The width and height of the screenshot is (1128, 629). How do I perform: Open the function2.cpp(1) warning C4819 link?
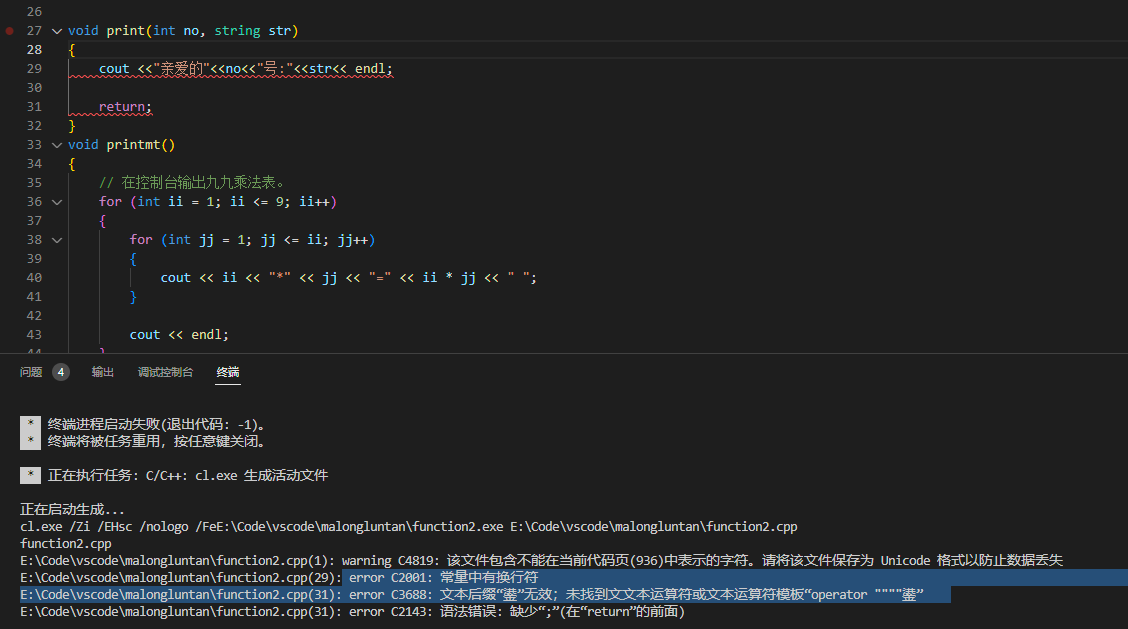[178, 561]
